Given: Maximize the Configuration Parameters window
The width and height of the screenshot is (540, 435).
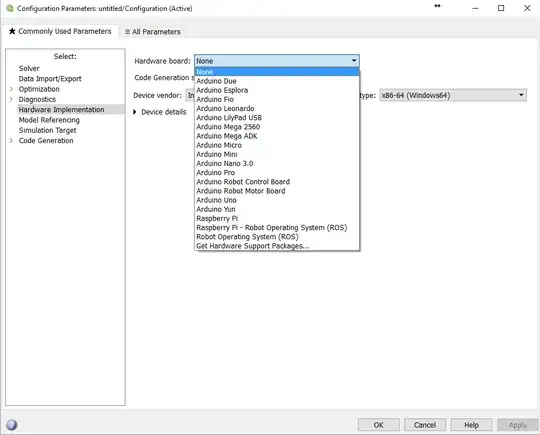Looking at the screenshot, I should (501, 8).
